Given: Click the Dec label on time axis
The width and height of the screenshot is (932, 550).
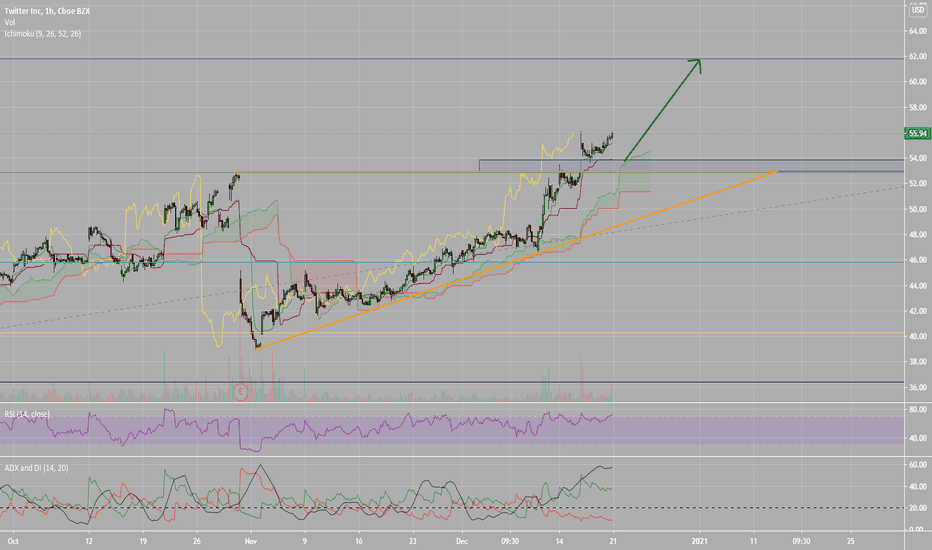Looking at the screenshot, I should pyautogui.click(x=462, y=541).
